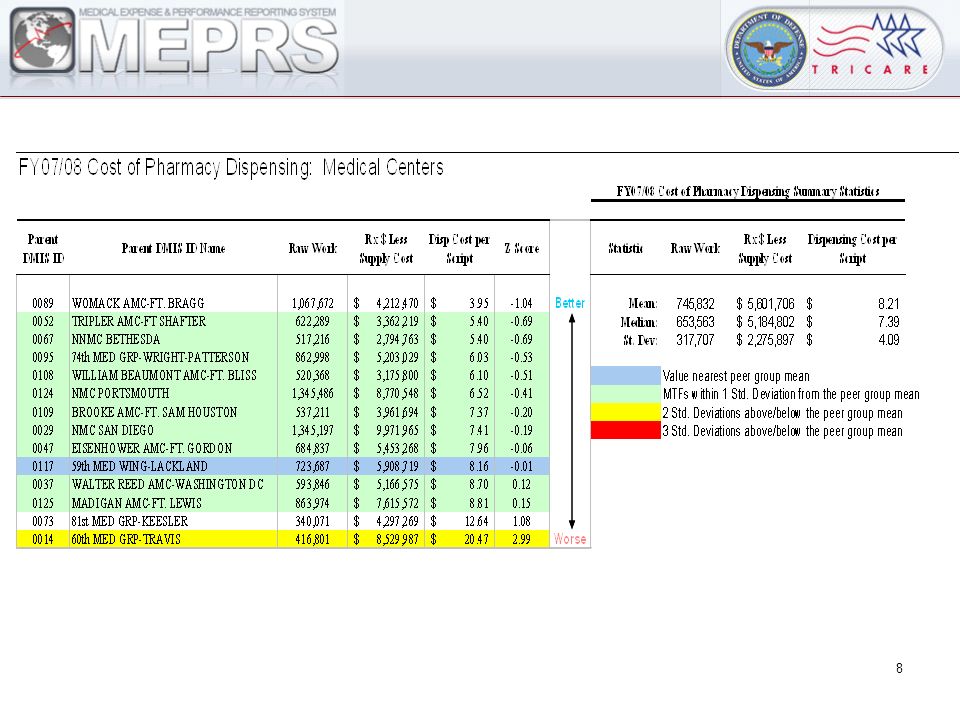Click the 'Mean:' statistic label
This screenshot has height=720, width=960.
click(643, 304)
